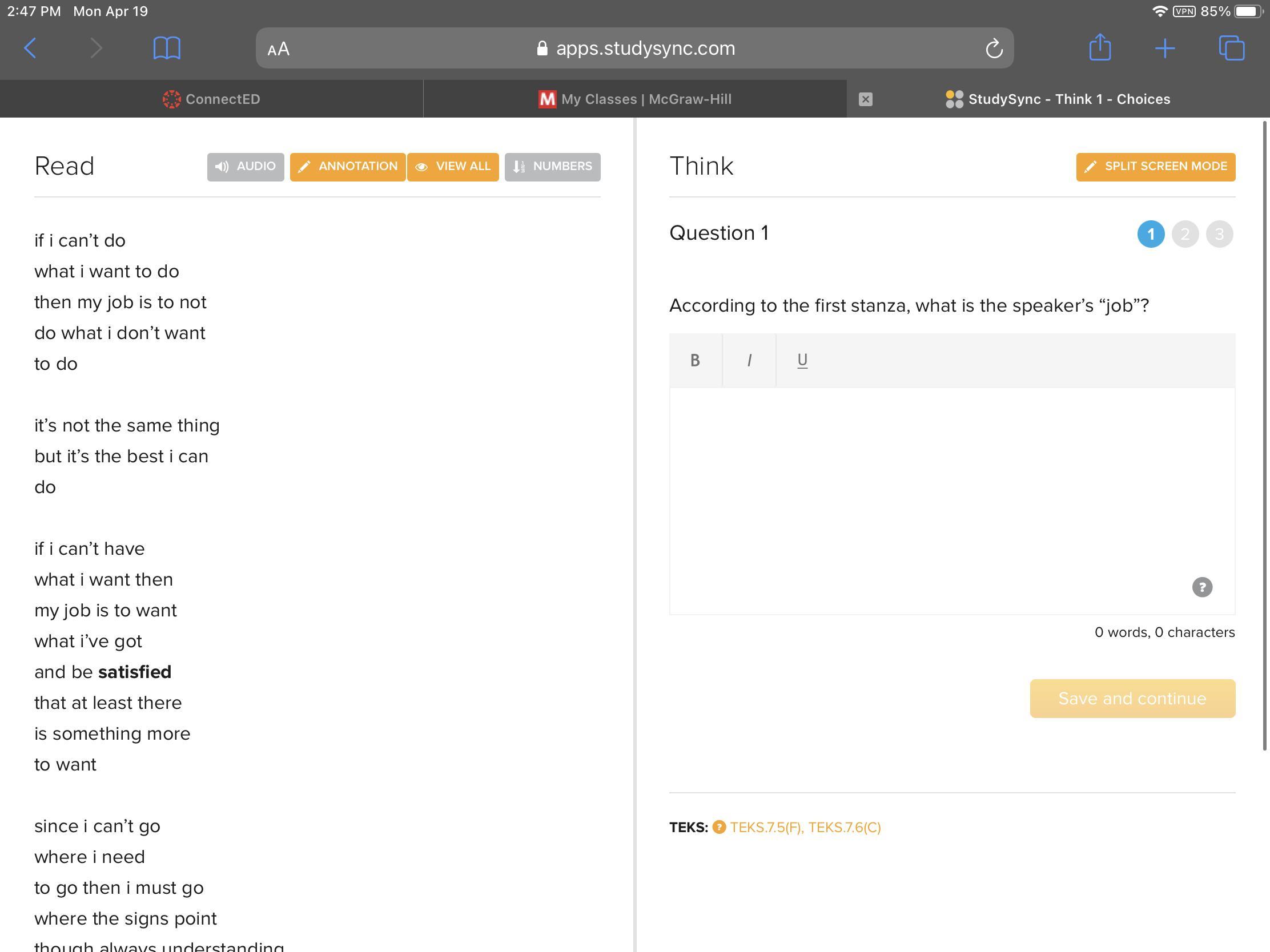Switch to ConnectED browser tab
The height and width of the screenshot is (952, 1270).
click(211, 99)
